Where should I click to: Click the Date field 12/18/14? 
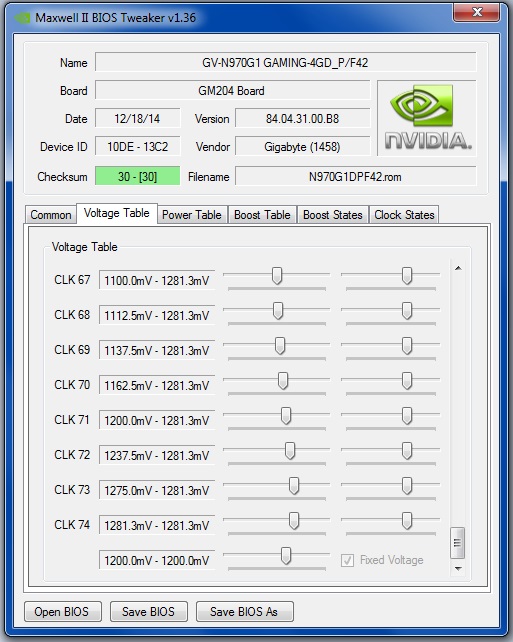pos(138,119)
